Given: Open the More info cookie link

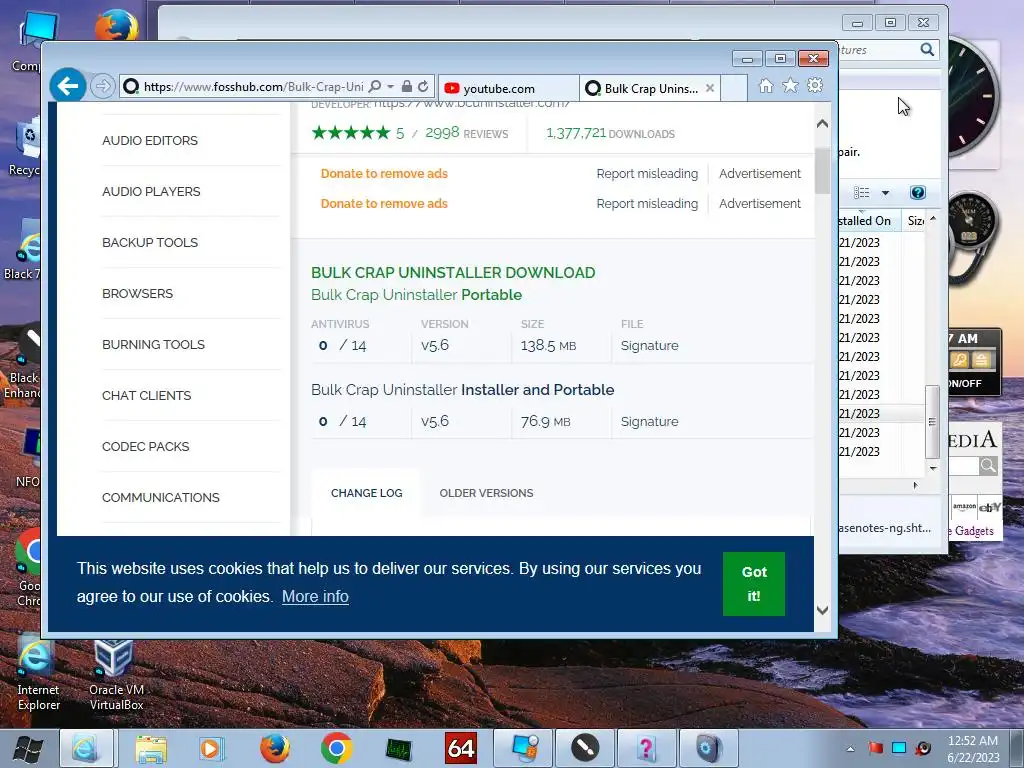Looking at the screenshot, I should tap(315, 596).
